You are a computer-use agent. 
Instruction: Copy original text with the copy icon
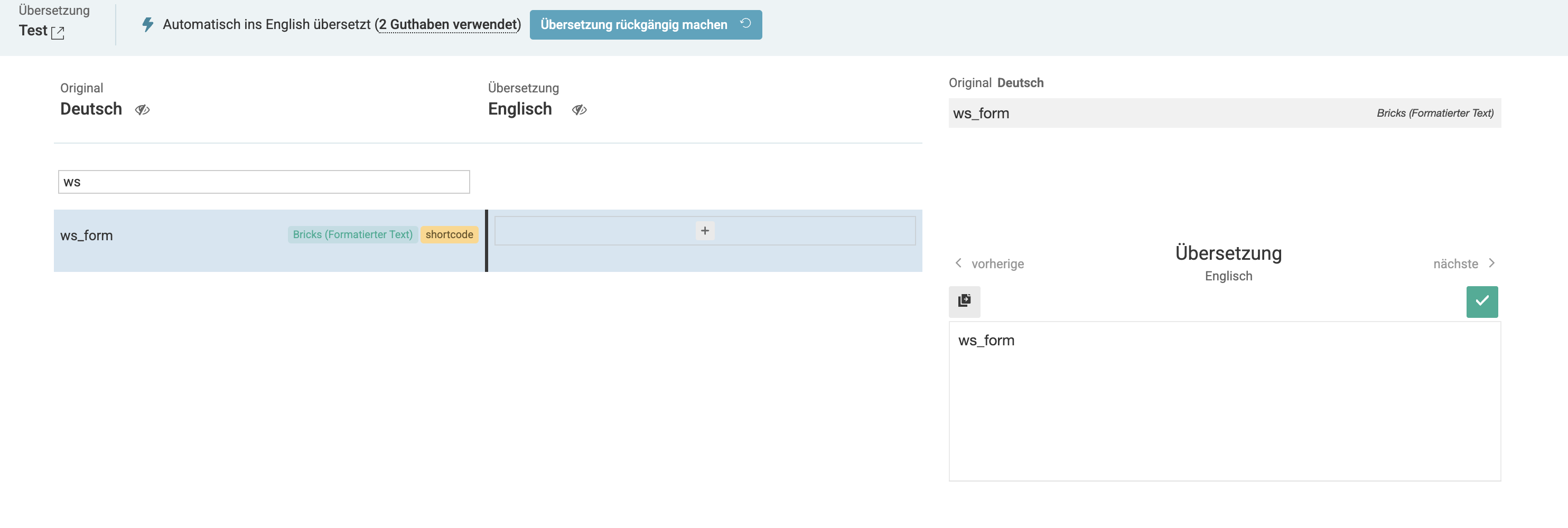pos(964,301)
